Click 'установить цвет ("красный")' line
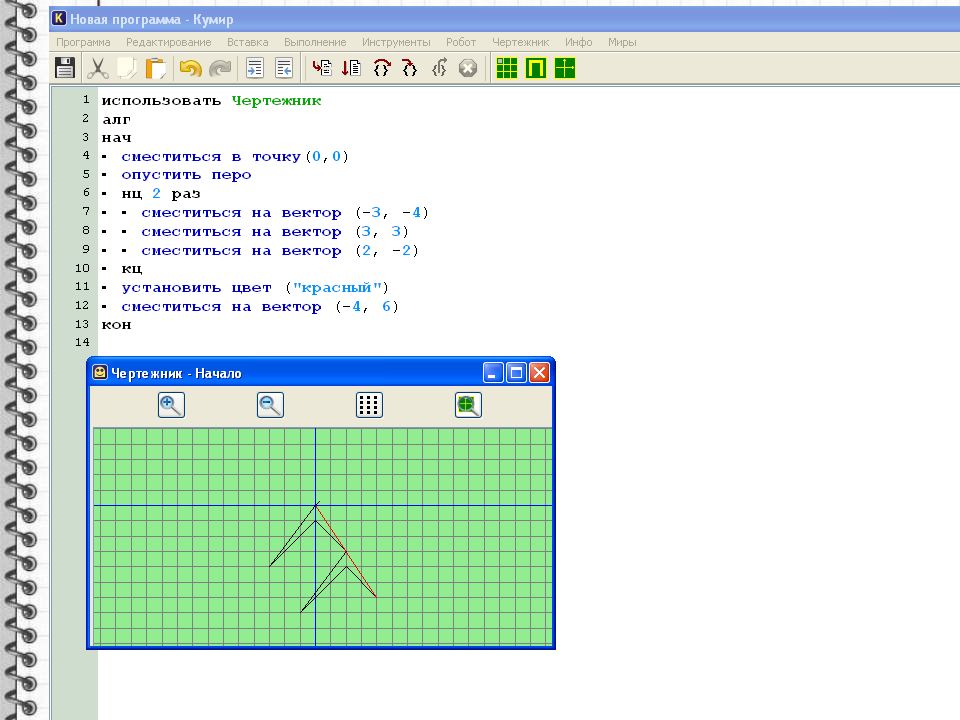The image size is (960, 720). pyautogui.click(x=255, y=288)
